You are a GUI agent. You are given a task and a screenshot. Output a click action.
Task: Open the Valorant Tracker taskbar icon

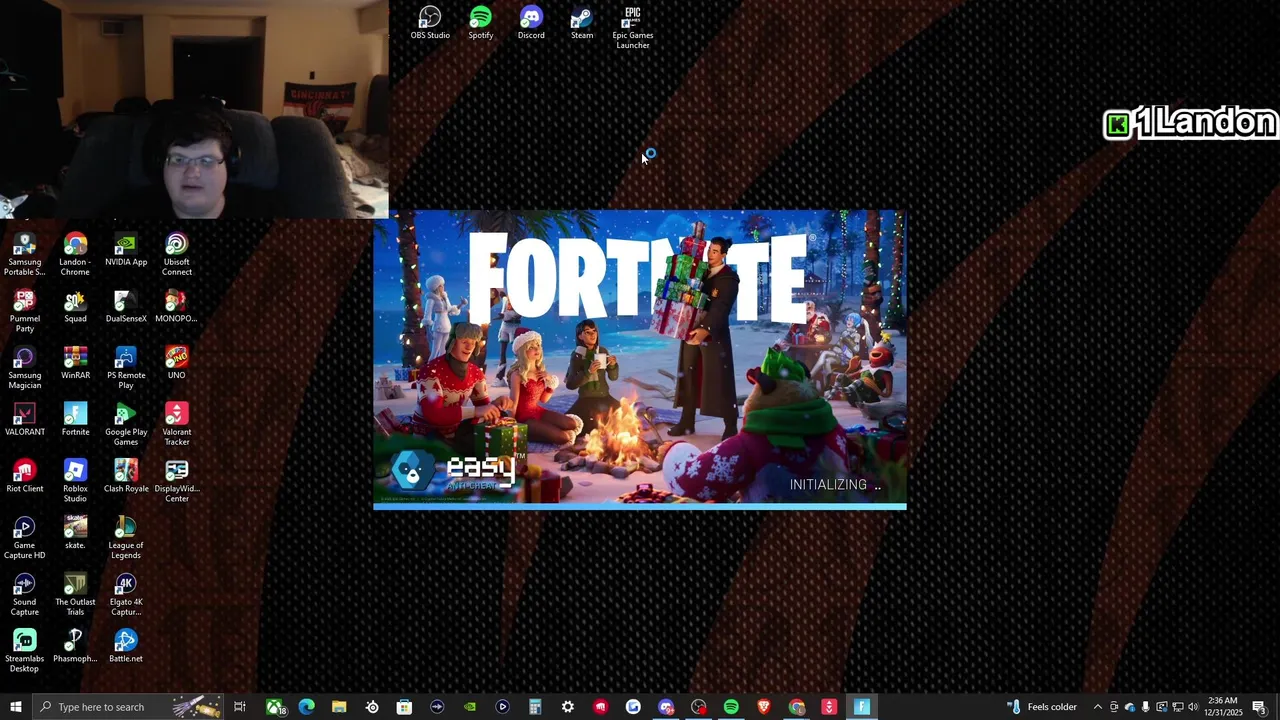click(x=829, y=707)
